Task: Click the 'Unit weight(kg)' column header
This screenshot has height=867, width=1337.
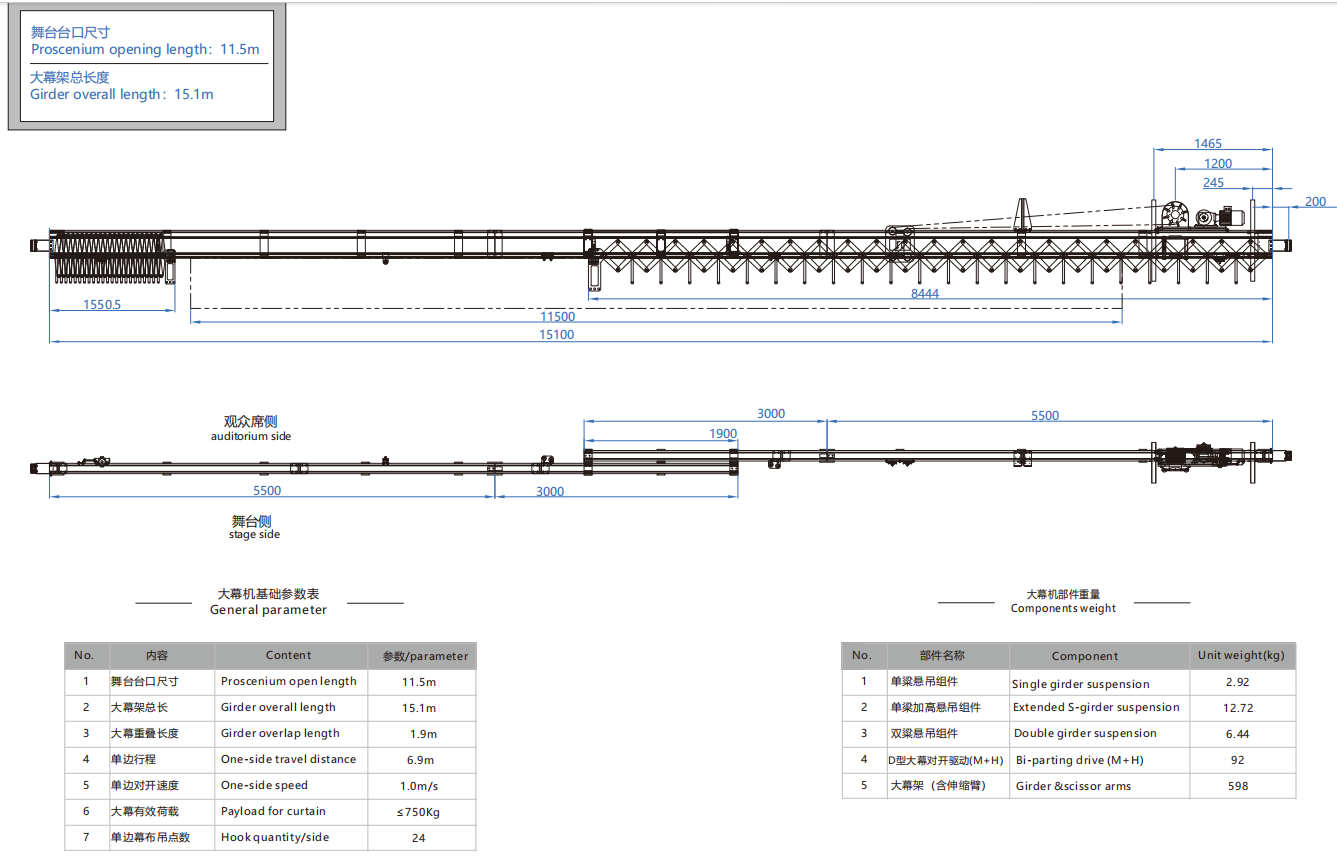Action: coord(1241,655)
